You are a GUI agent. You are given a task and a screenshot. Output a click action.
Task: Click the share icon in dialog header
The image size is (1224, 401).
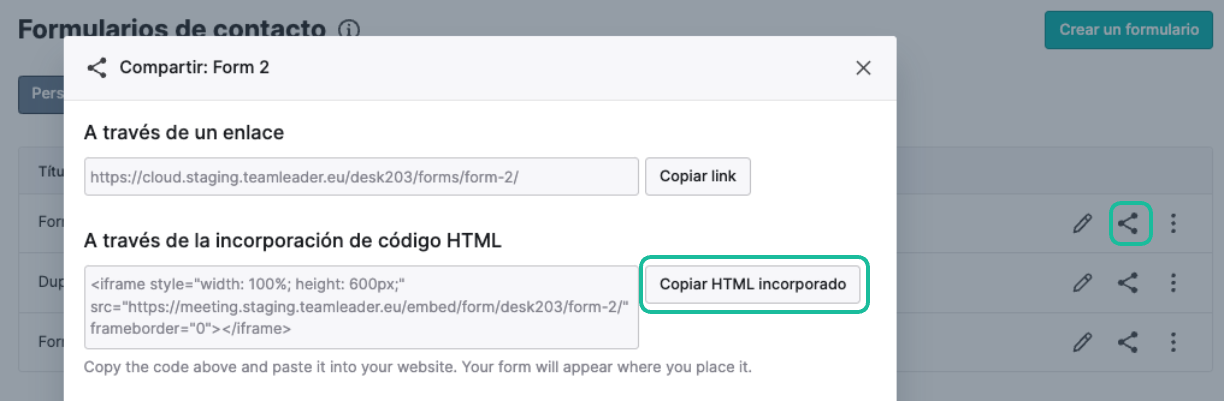point(97,68)
